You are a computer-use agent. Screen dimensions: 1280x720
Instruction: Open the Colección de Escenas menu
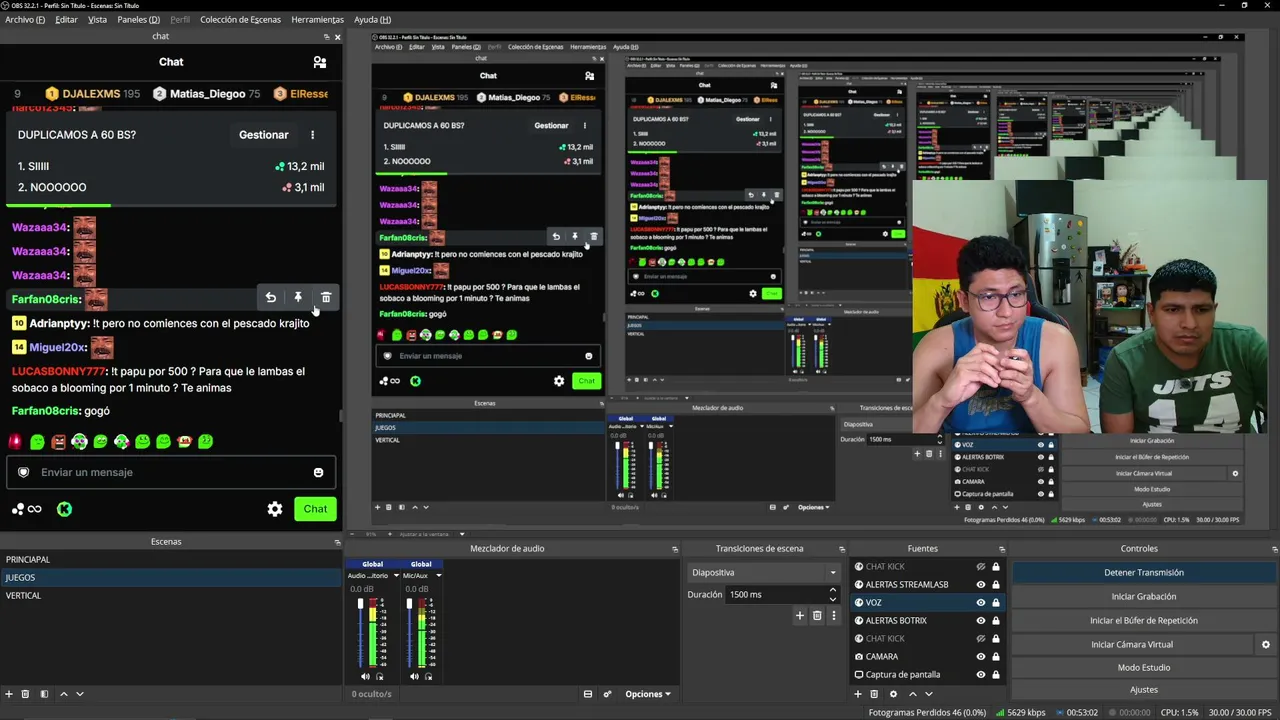(x=240, y=20)
